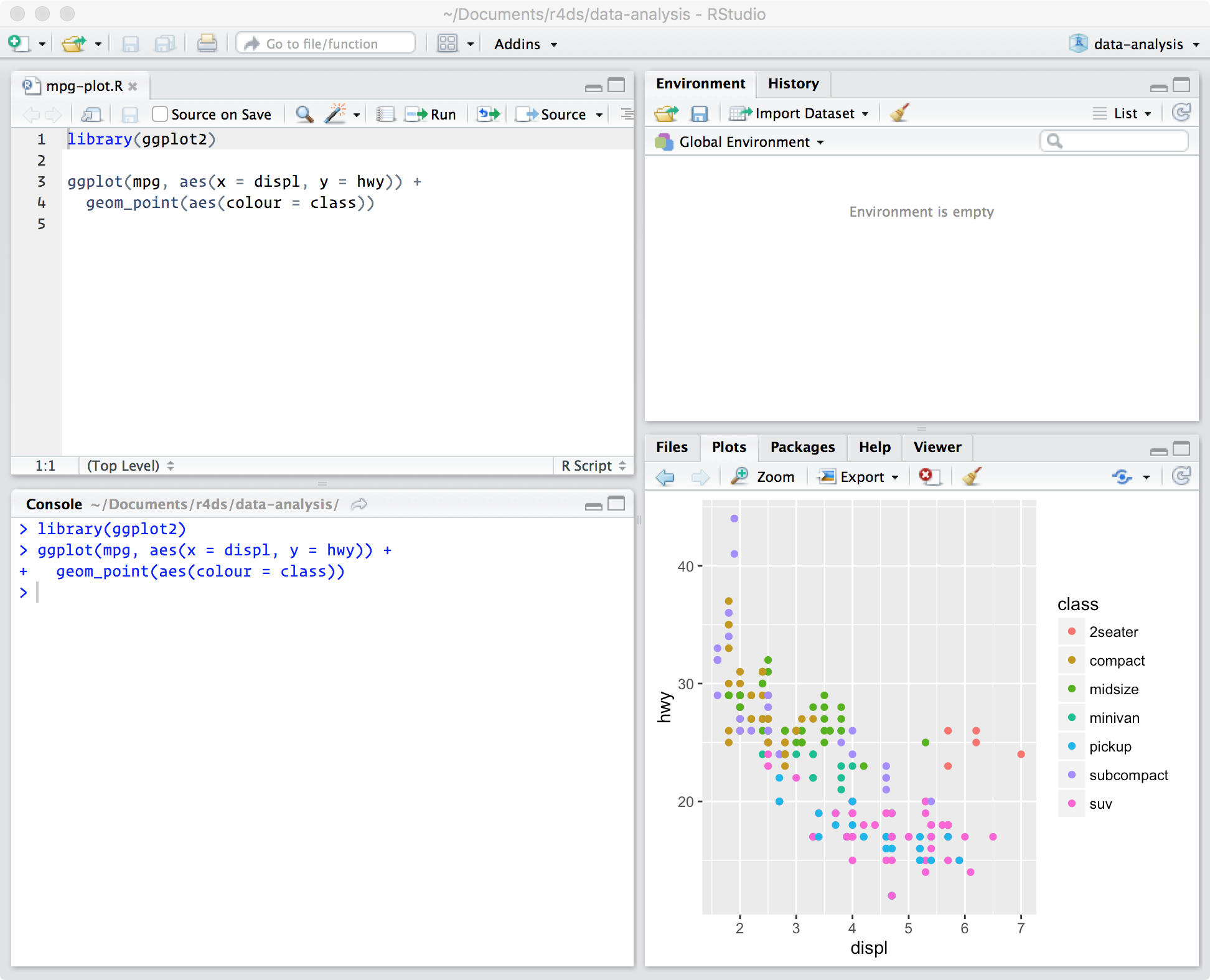This screenshot has height=980, width=1210.
Task: Open the R Script file type selector
Action: (x=593, y=466)
